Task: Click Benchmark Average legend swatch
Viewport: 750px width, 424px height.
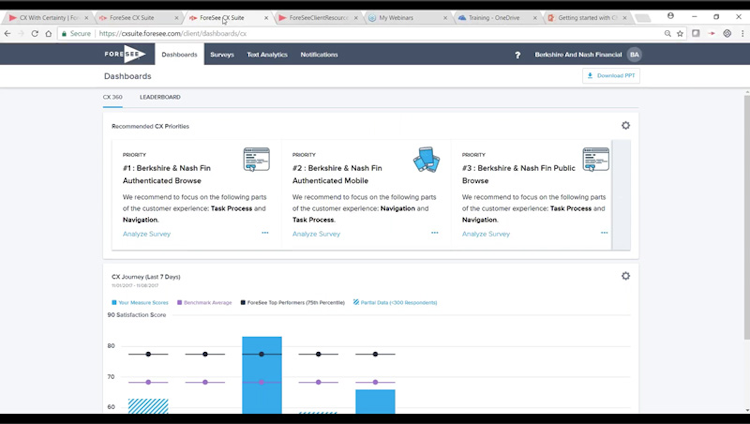Action: point(179,302)
